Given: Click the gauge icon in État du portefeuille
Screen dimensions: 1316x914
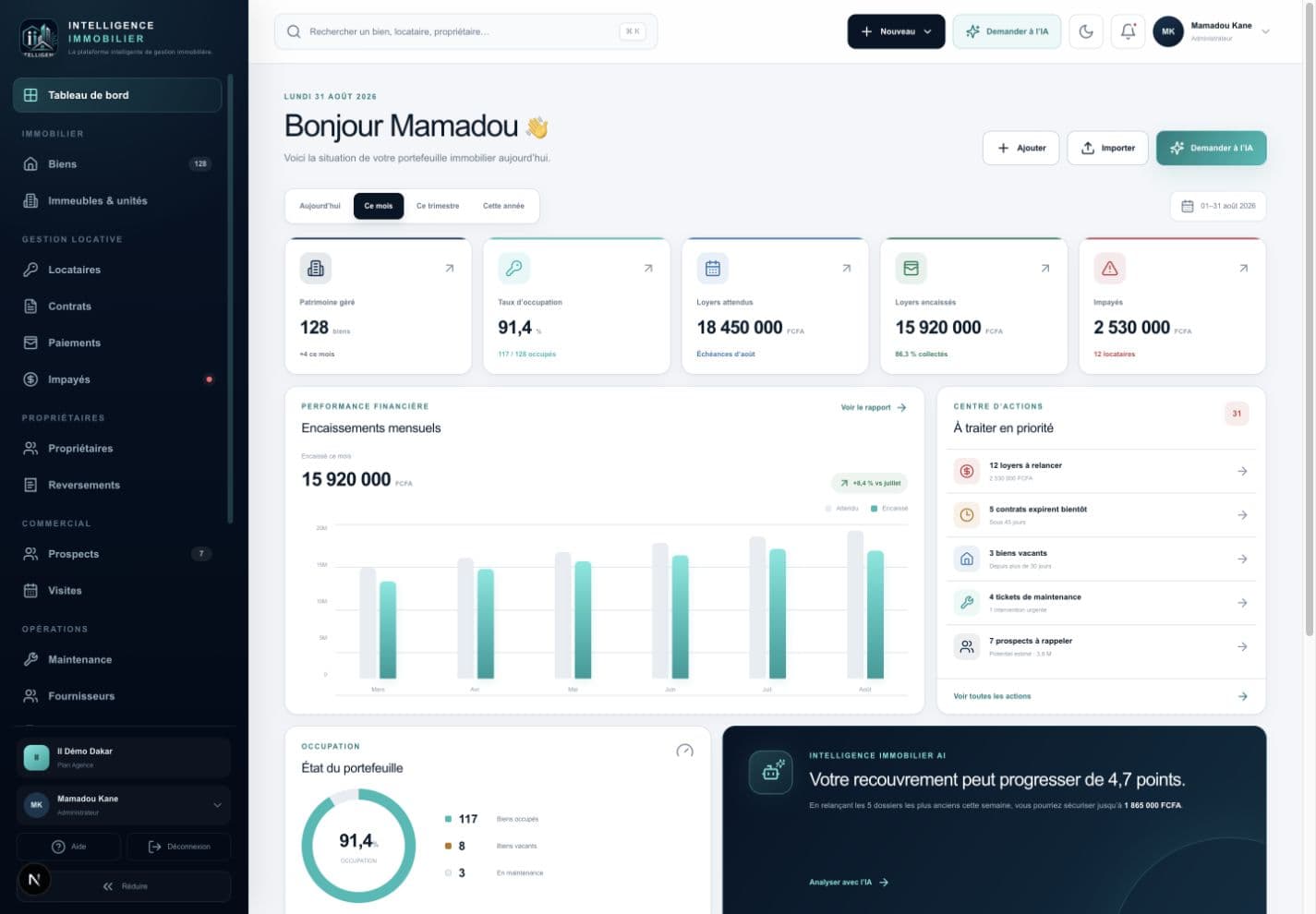Looking at the screenshot, I should tap(684, 751).
